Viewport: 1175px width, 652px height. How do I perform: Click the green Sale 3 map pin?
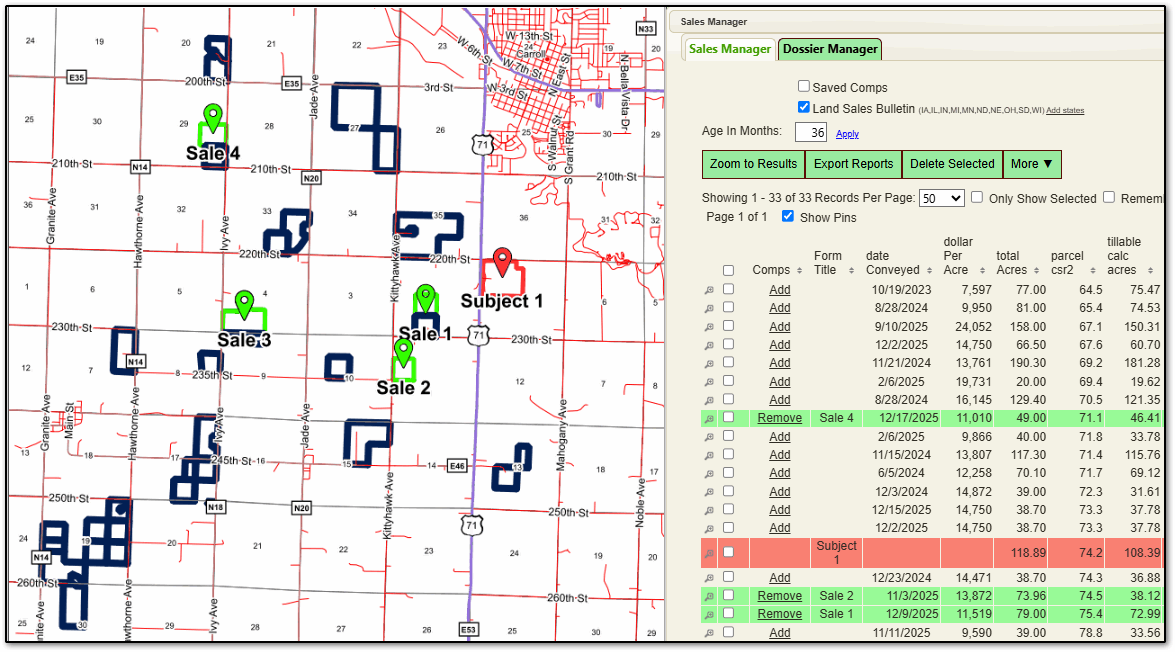[244, 305]
